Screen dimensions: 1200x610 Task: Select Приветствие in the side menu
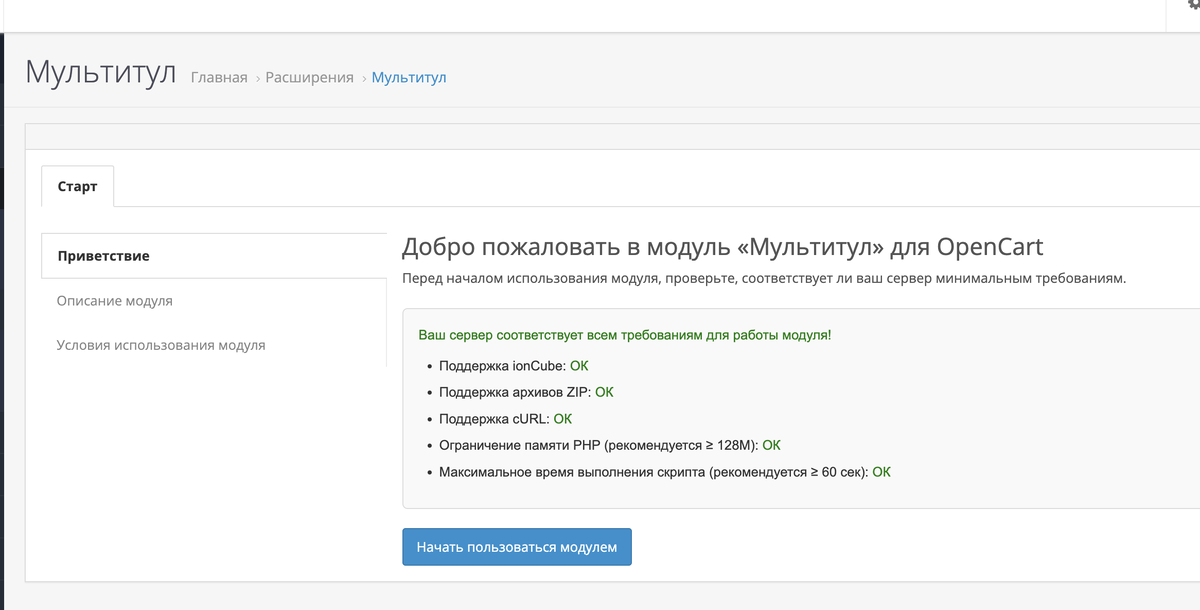coord(214,256)
